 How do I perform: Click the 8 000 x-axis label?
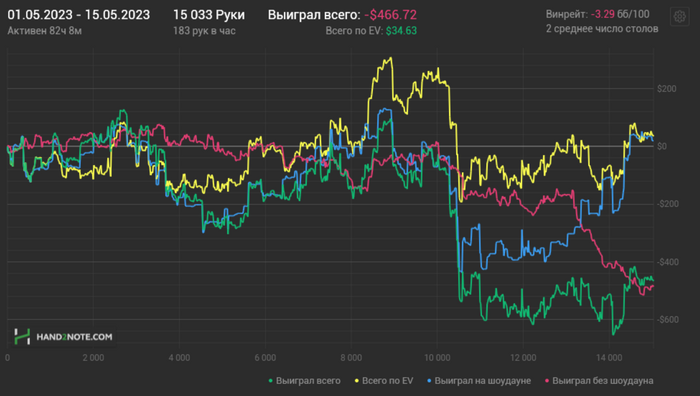(x=351, y=358)
